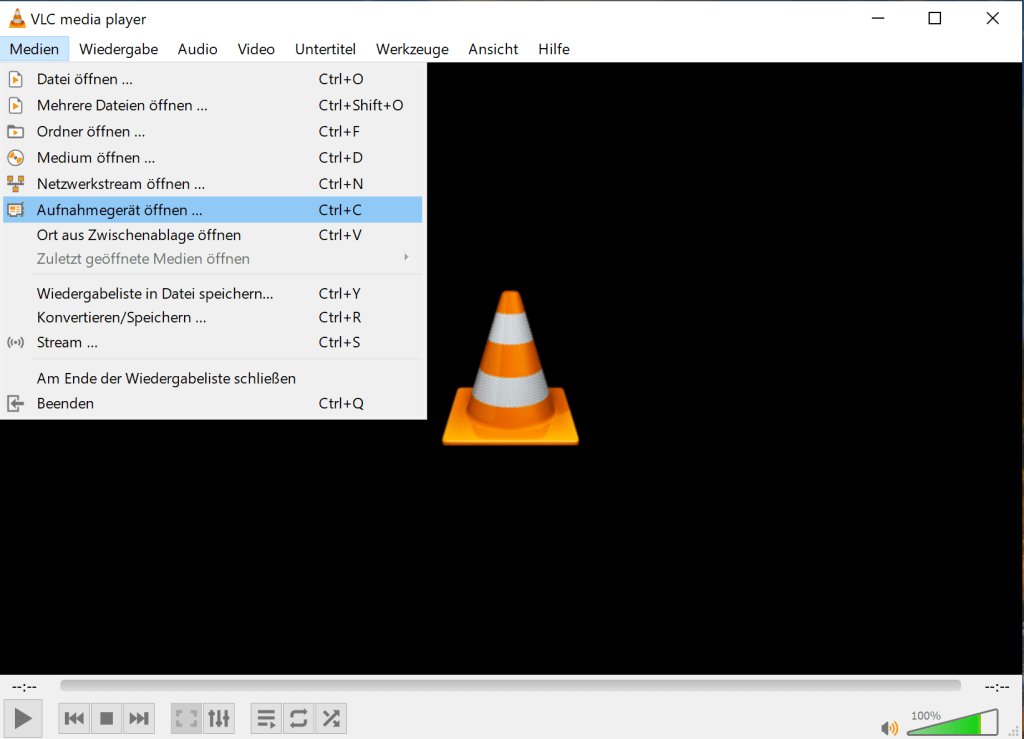Open the Wiedergabe menu
The image size is (1024, 739).
(118, 49)
